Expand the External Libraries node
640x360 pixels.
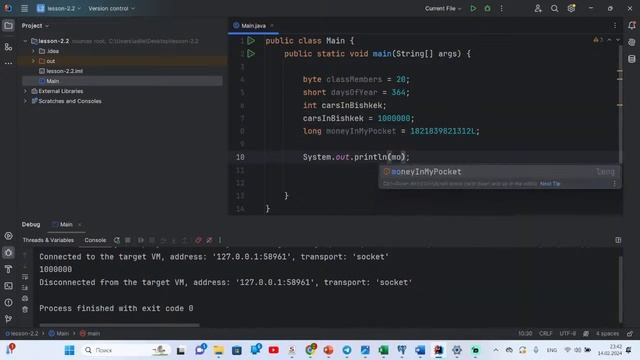pos(25,91)
